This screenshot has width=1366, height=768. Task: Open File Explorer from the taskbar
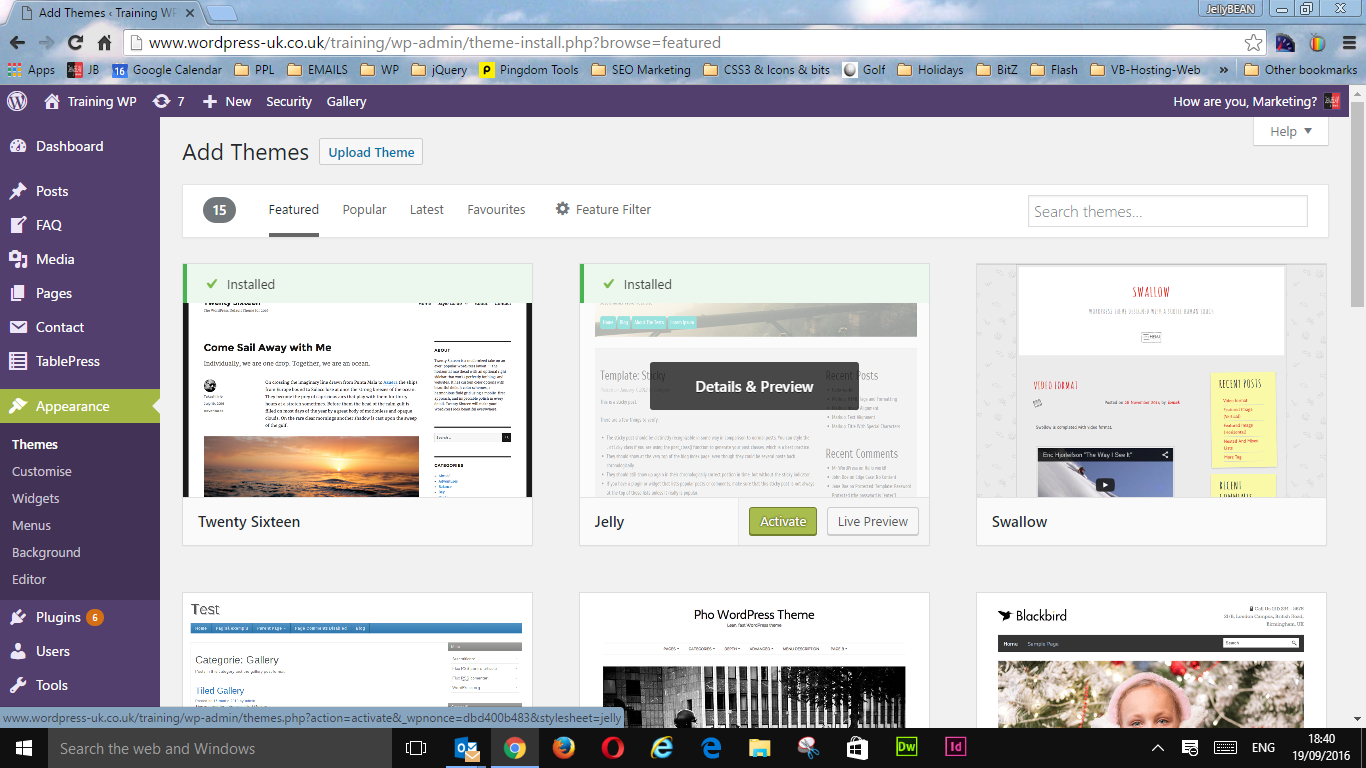coord(760,748)
